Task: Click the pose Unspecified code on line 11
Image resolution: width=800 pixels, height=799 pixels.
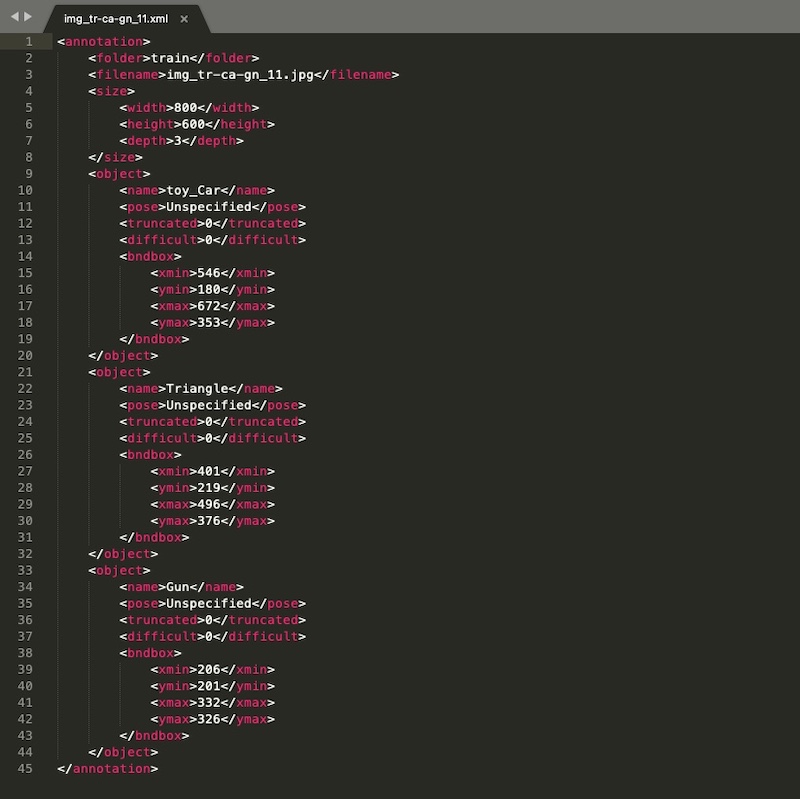Action: 213,207
